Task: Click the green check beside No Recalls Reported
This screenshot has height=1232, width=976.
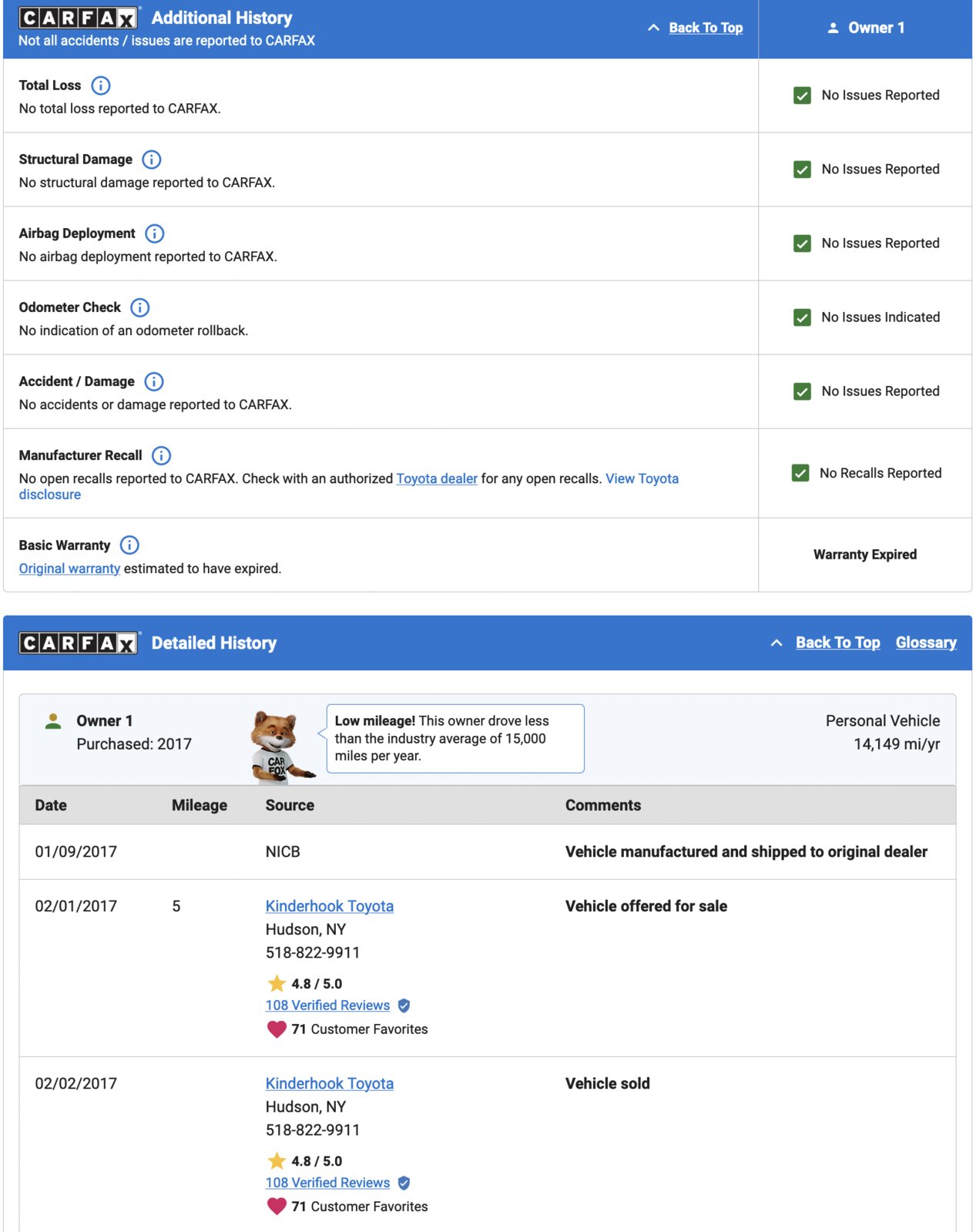Action: tap(800, 473)
